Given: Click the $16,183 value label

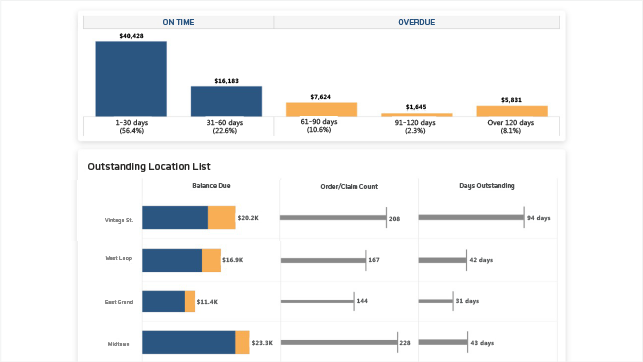Looking at the screenshot, I should pyautogui.click(x=226, y=81).
